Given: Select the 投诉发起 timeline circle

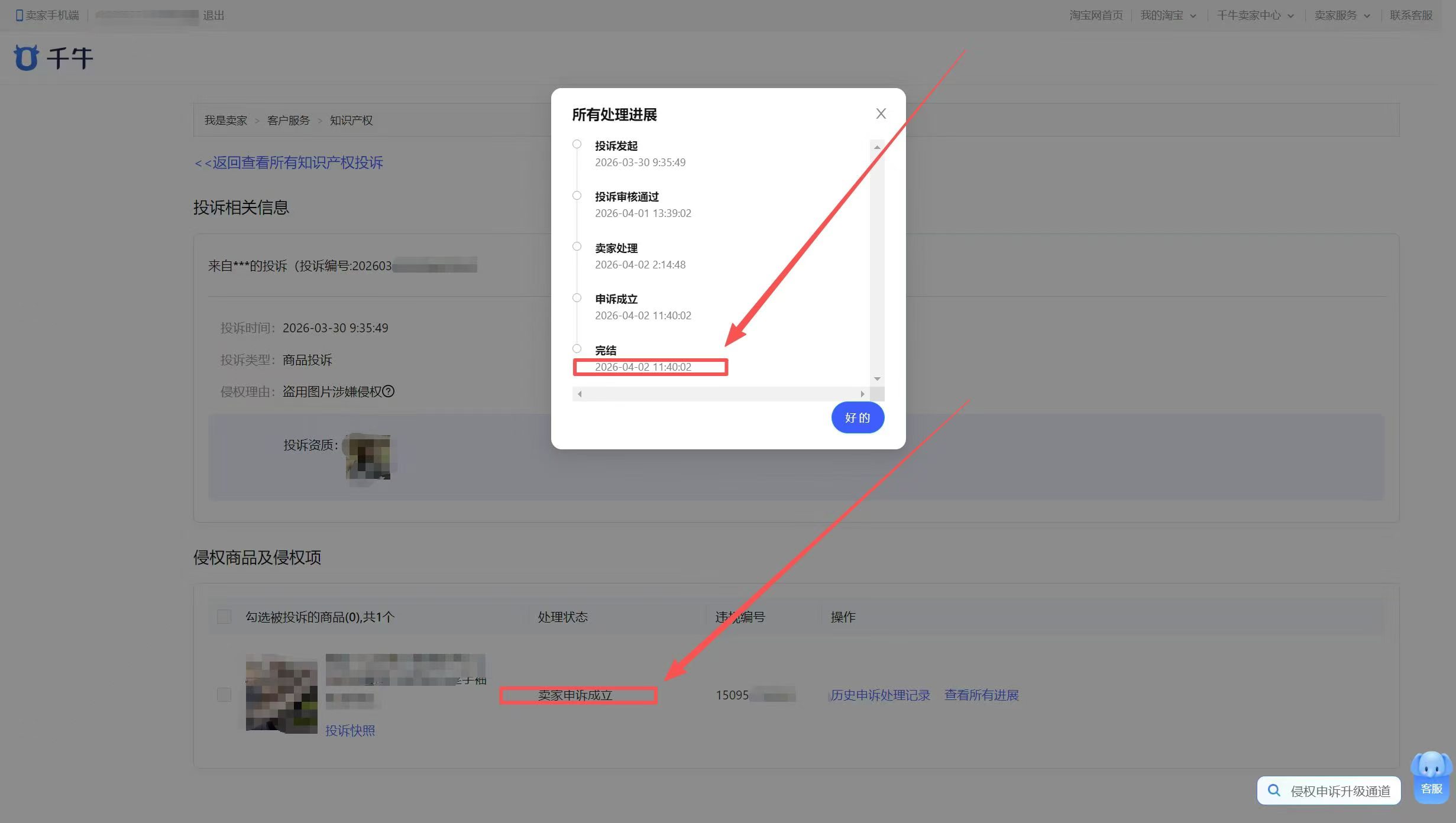Looking at the screenshot, I should (577, 144).
